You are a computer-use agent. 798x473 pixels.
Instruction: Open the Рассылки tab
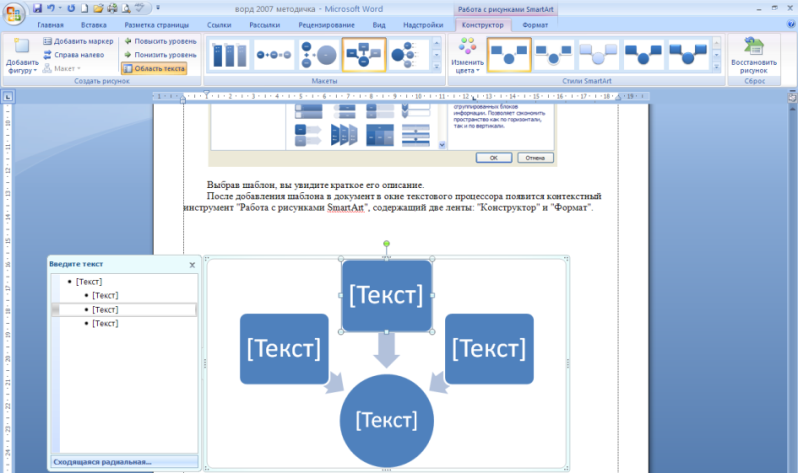coord(264,25)
